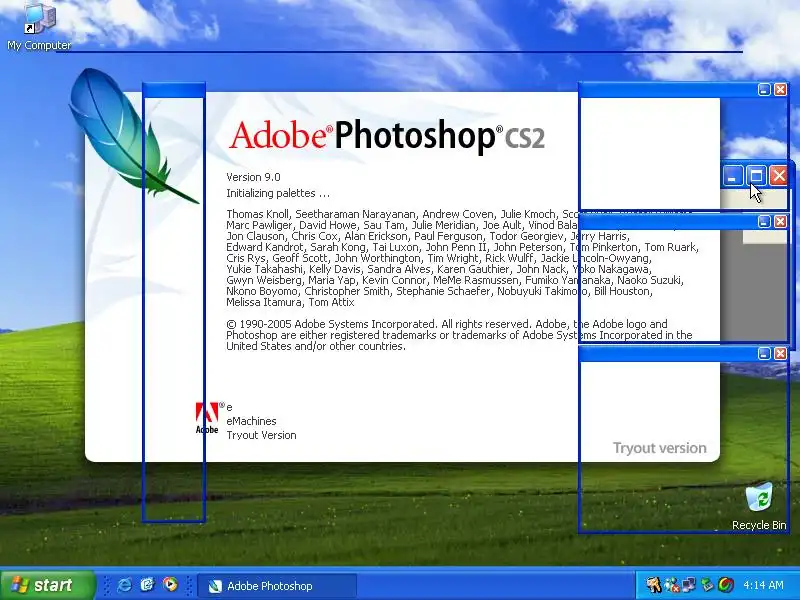This screenshot has height=600, width=800.
Task: Click the green Safely Remove Hardware tray icon
Action: (707, 585)
